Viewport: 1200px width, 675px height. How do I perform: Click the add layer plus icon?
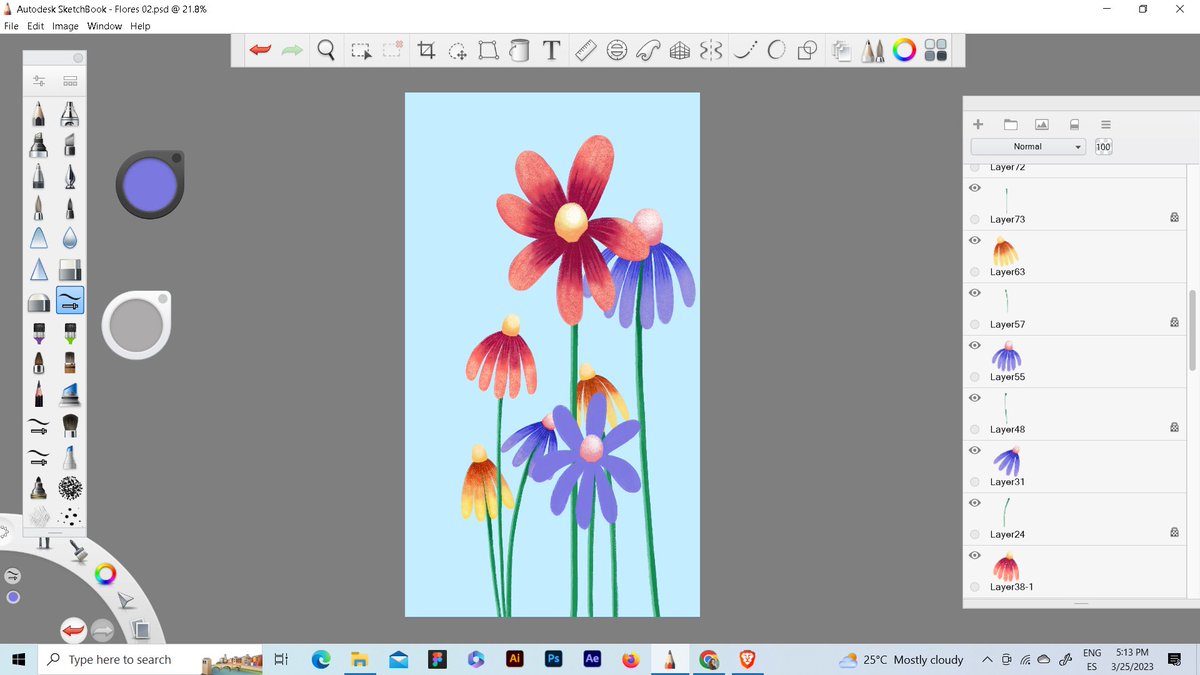pyautogui.click(x=978, y=124)
